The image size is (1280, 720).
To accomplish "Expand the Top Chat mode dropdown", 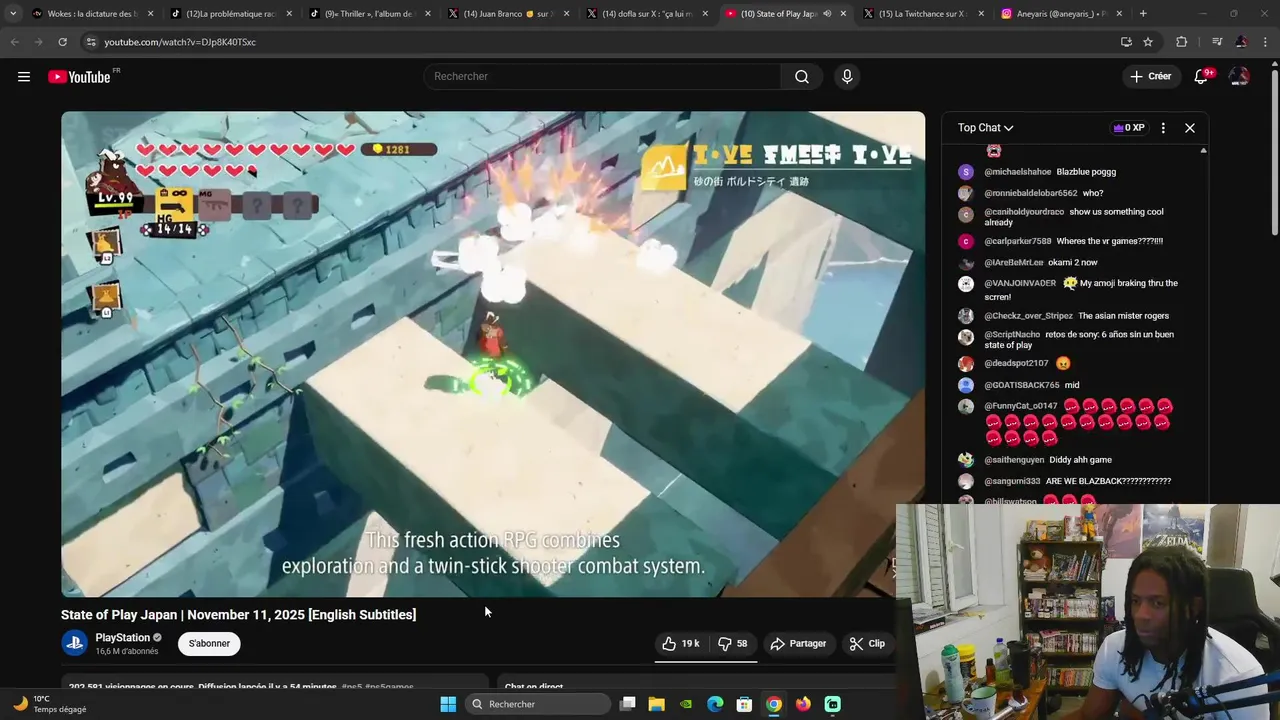I will (985, 128).
